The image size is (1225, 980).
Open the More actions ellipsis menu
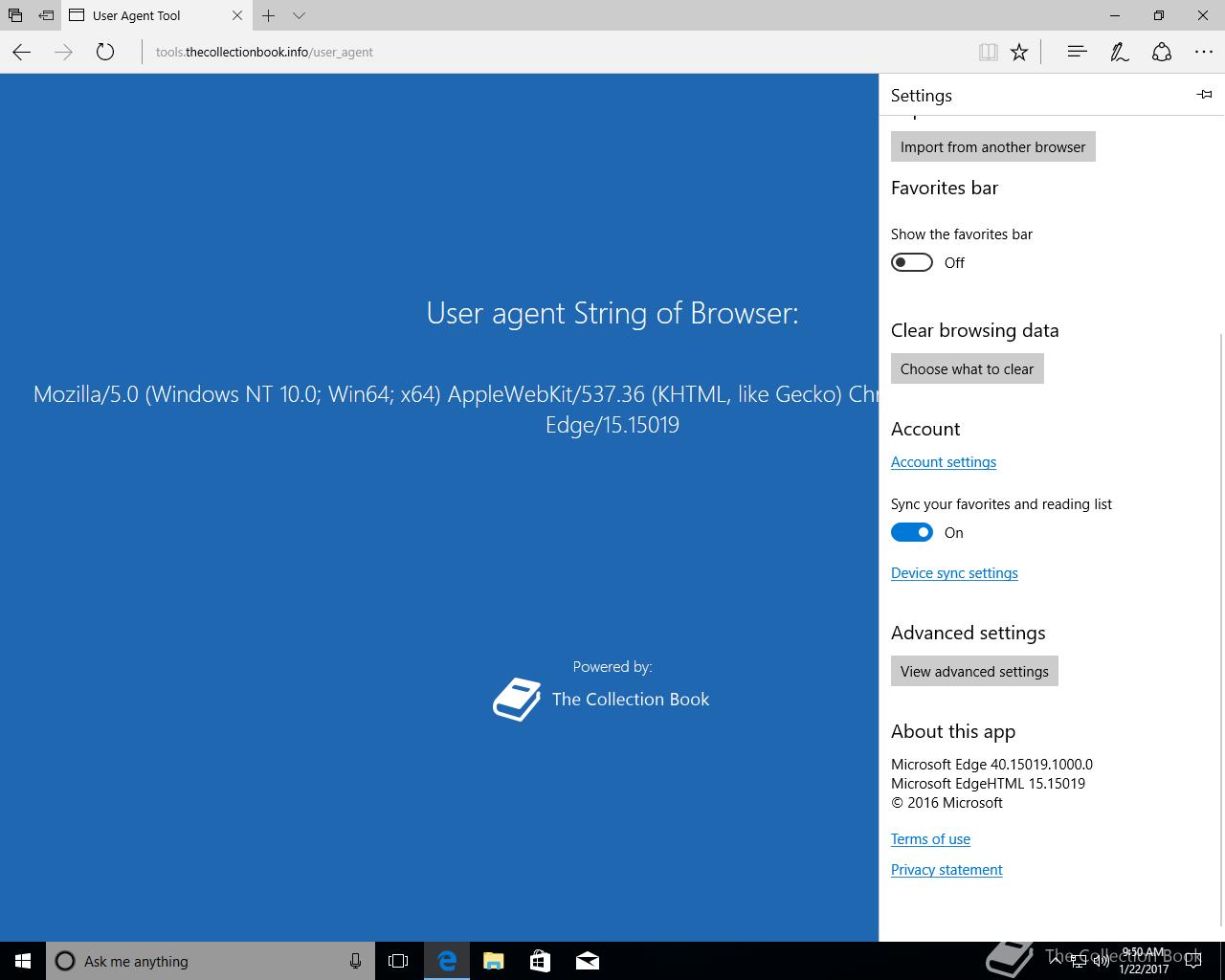pyautogui.click(x=1203, y=52)
